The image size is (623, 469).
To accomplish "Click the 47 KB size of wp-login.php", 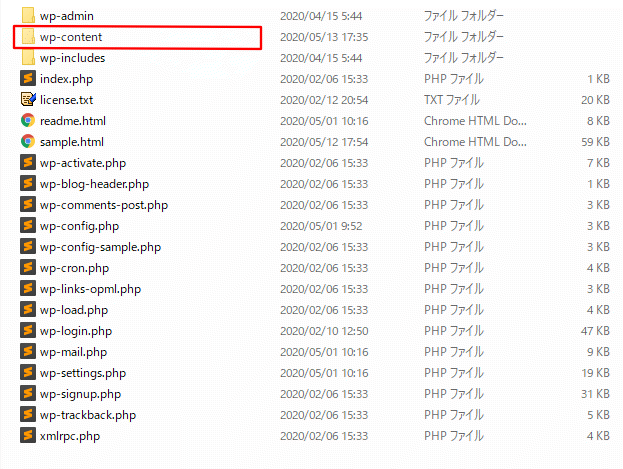I will pyautogui.click(x=595, y=331).
